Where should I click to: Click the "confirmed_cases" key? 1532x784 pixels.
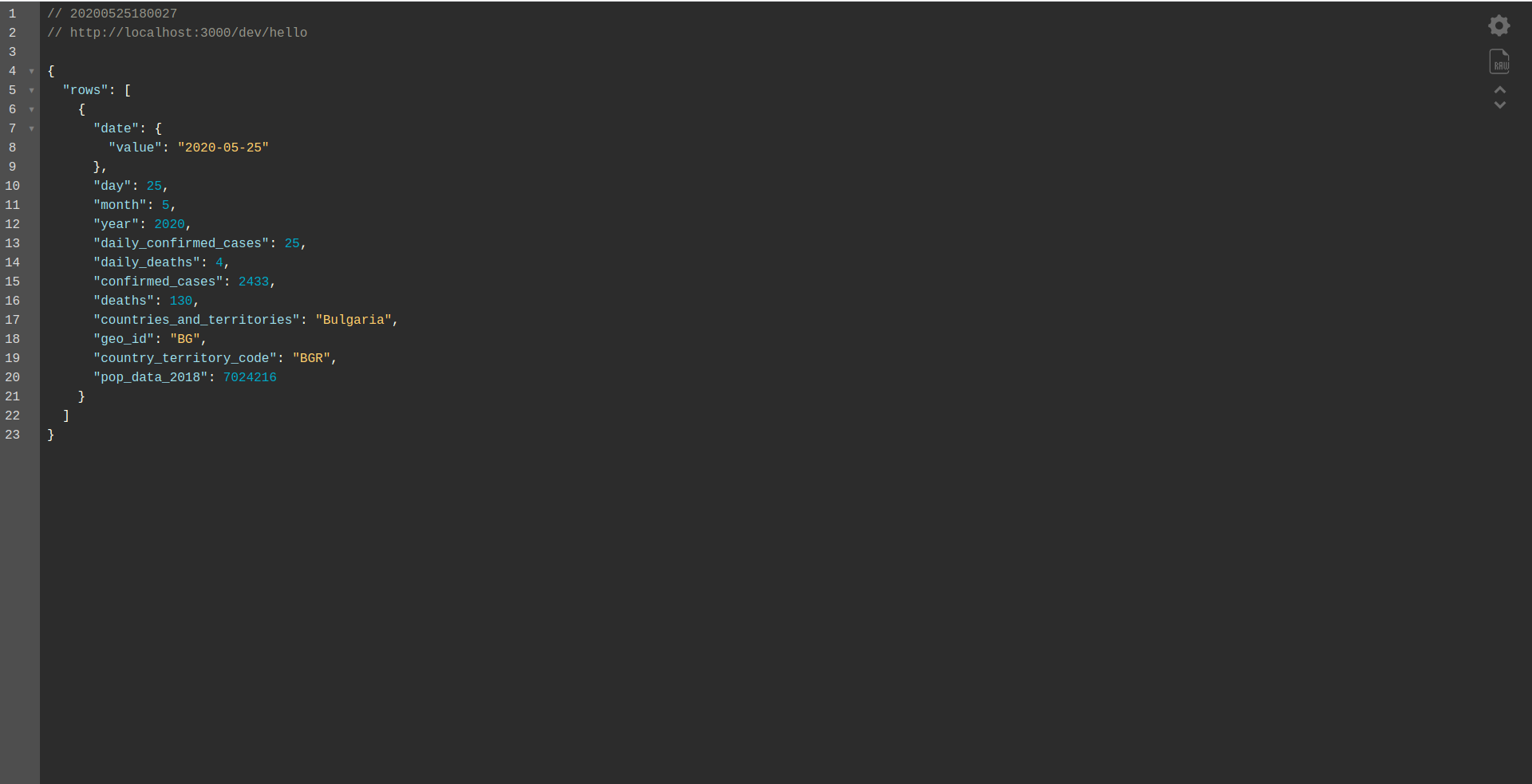[158, 282]
